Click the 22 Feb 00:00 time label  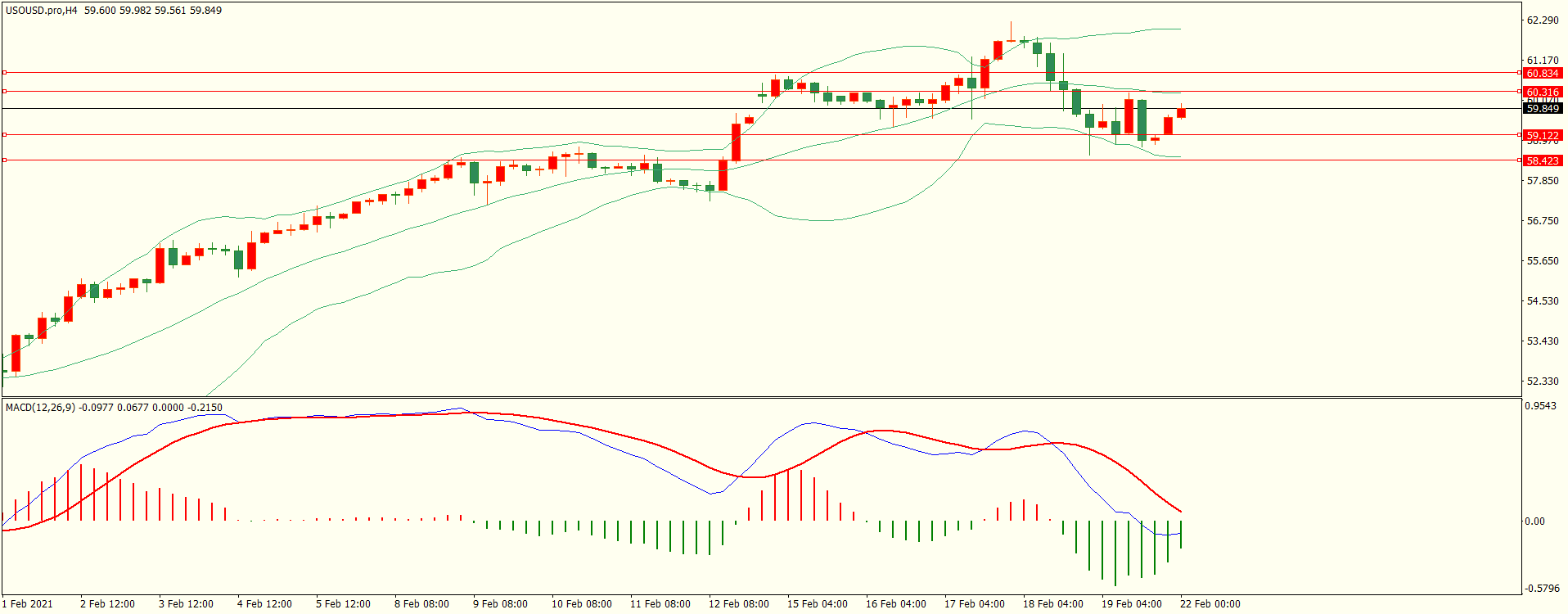point(1210,604)
